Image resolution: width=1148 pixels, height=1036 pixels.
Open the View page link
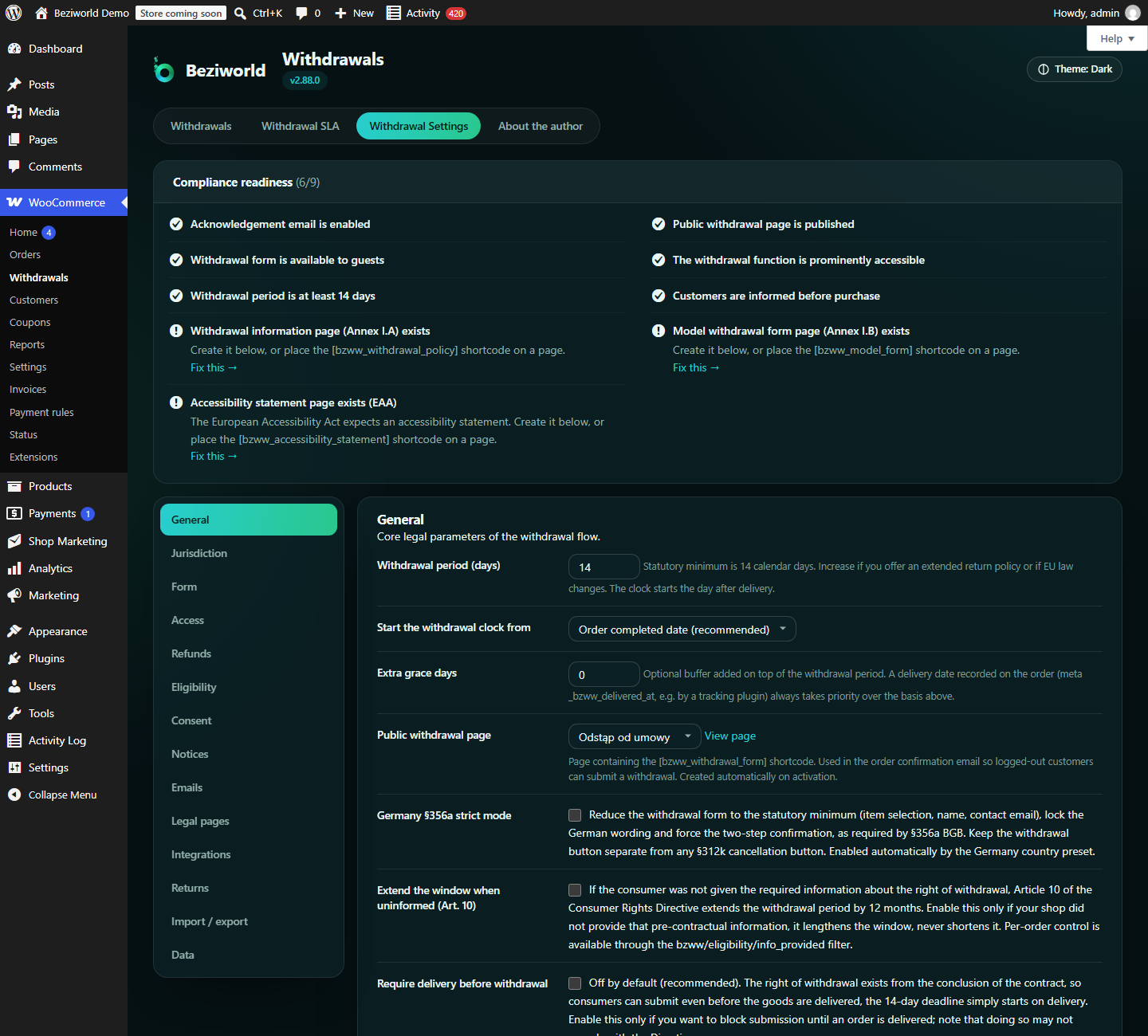coord(730,736)
